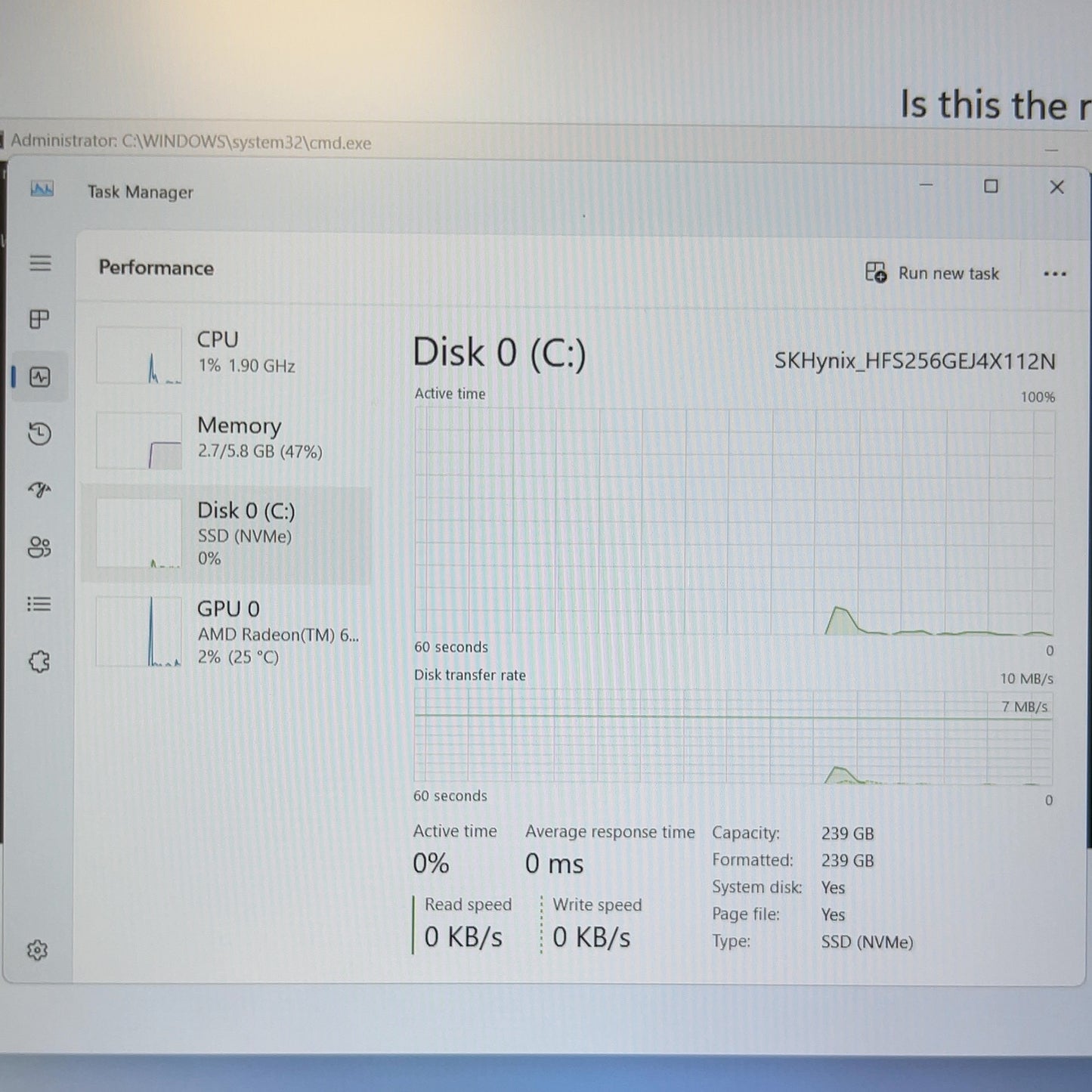
Task: Click the Active time 0% value
Action: (431, 863)
